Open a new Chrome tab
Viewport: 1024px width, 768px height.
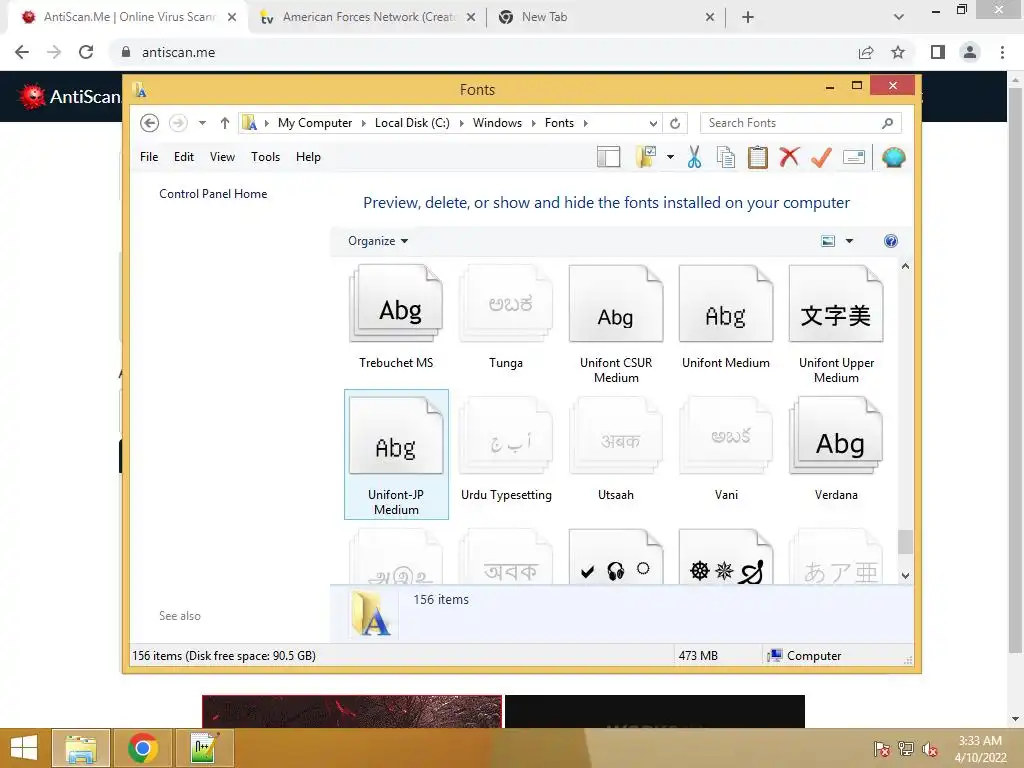click(x=748, y=17)
